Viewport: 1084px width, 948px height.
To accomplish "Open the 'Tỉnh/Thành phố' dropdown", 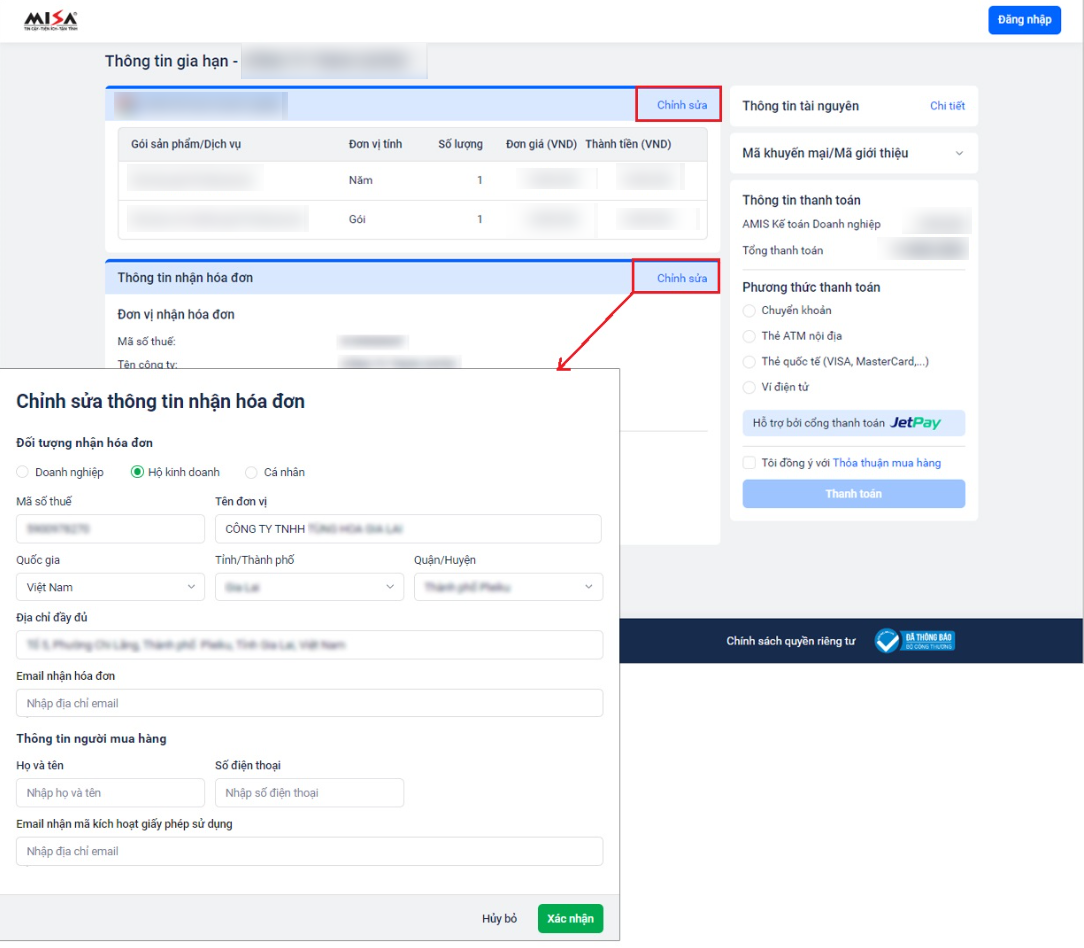I will tap(309, 587).
